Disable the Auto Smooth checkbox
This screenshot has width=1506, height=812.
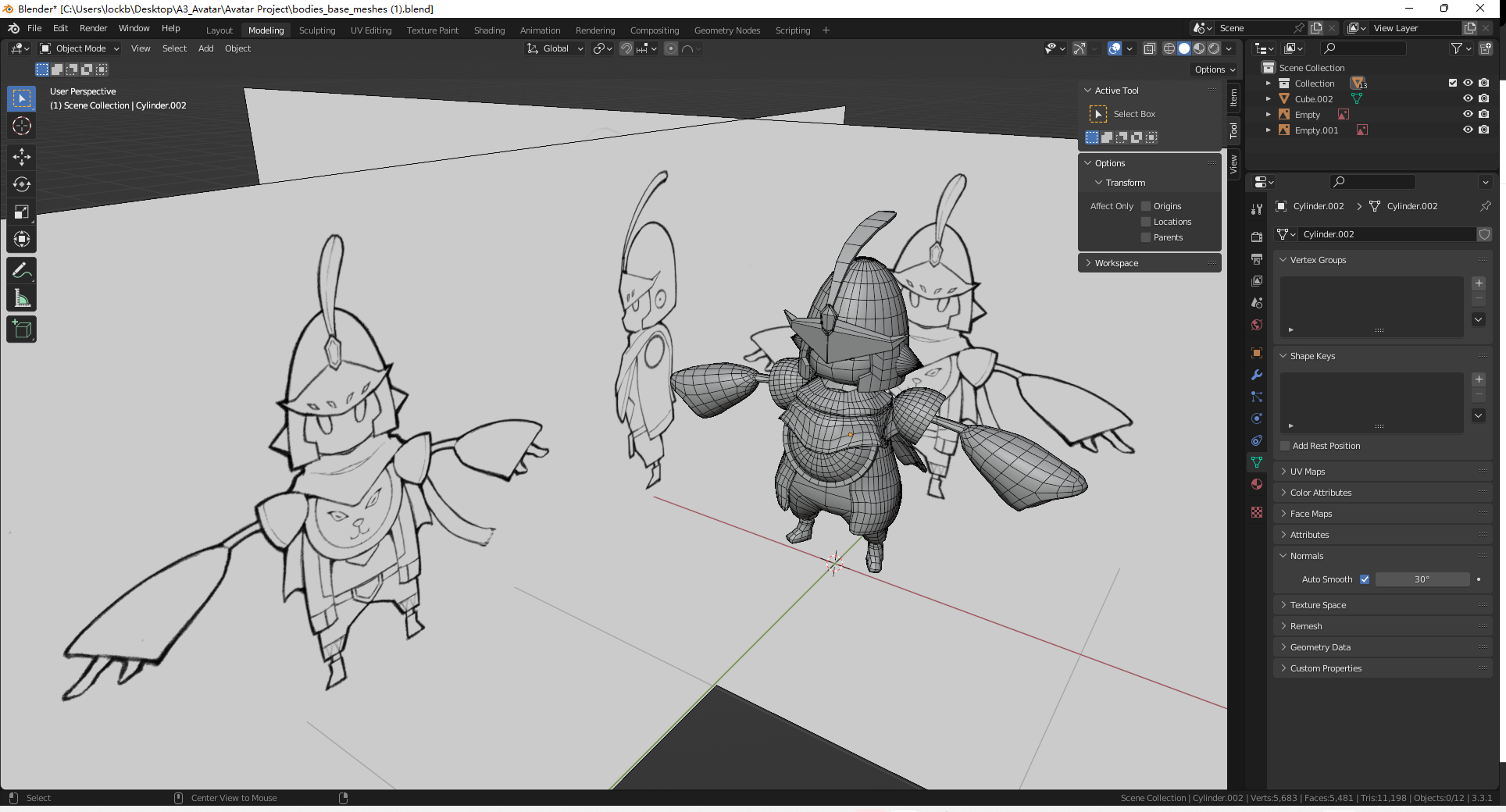(x=1365, y=579)
